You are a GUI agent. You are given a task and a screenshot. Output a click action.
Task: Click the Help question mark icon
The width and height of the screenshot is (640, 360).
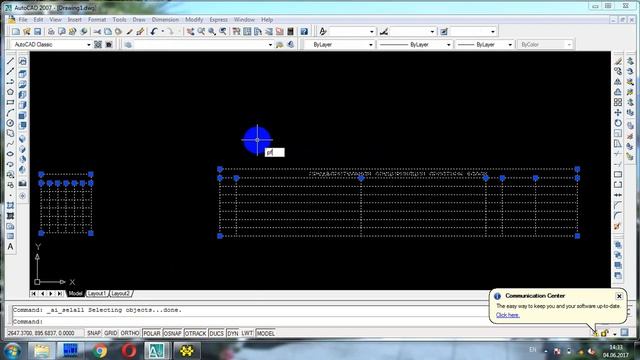click(304, 31)
